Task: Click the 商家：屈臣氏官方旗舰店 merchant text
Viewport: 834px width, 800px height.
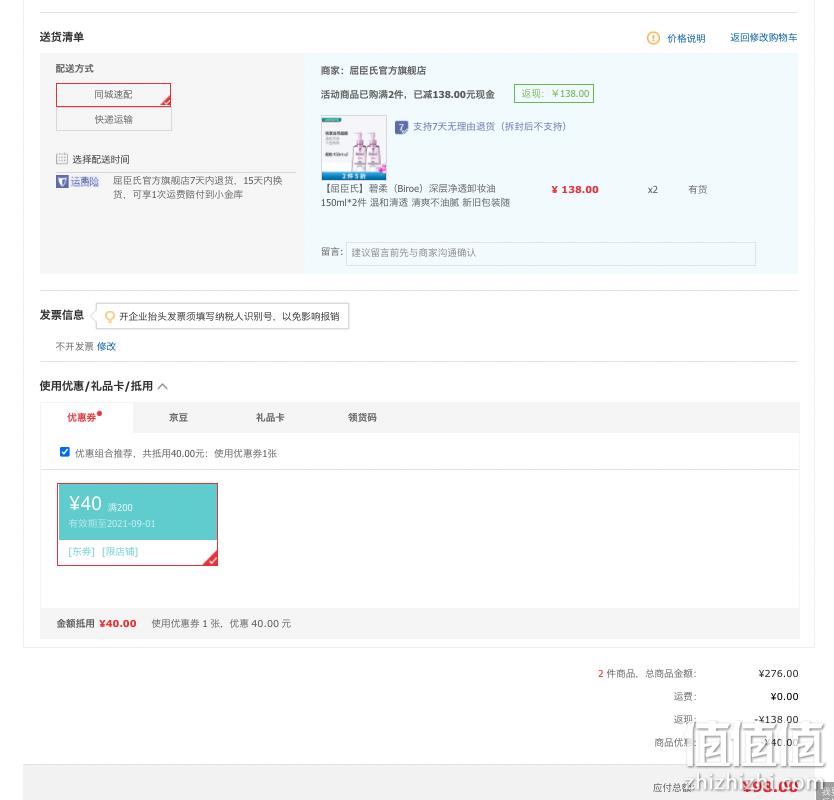Action: pos(373,70)
